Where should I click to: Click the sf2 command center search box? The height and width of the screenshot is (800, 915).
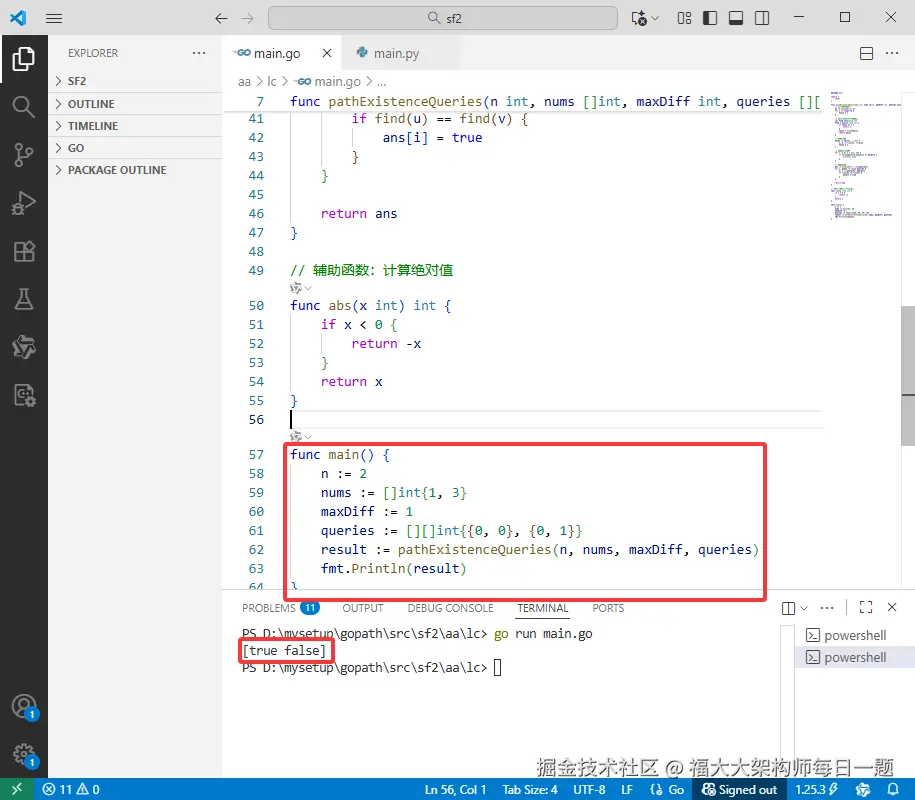(443, 18)
